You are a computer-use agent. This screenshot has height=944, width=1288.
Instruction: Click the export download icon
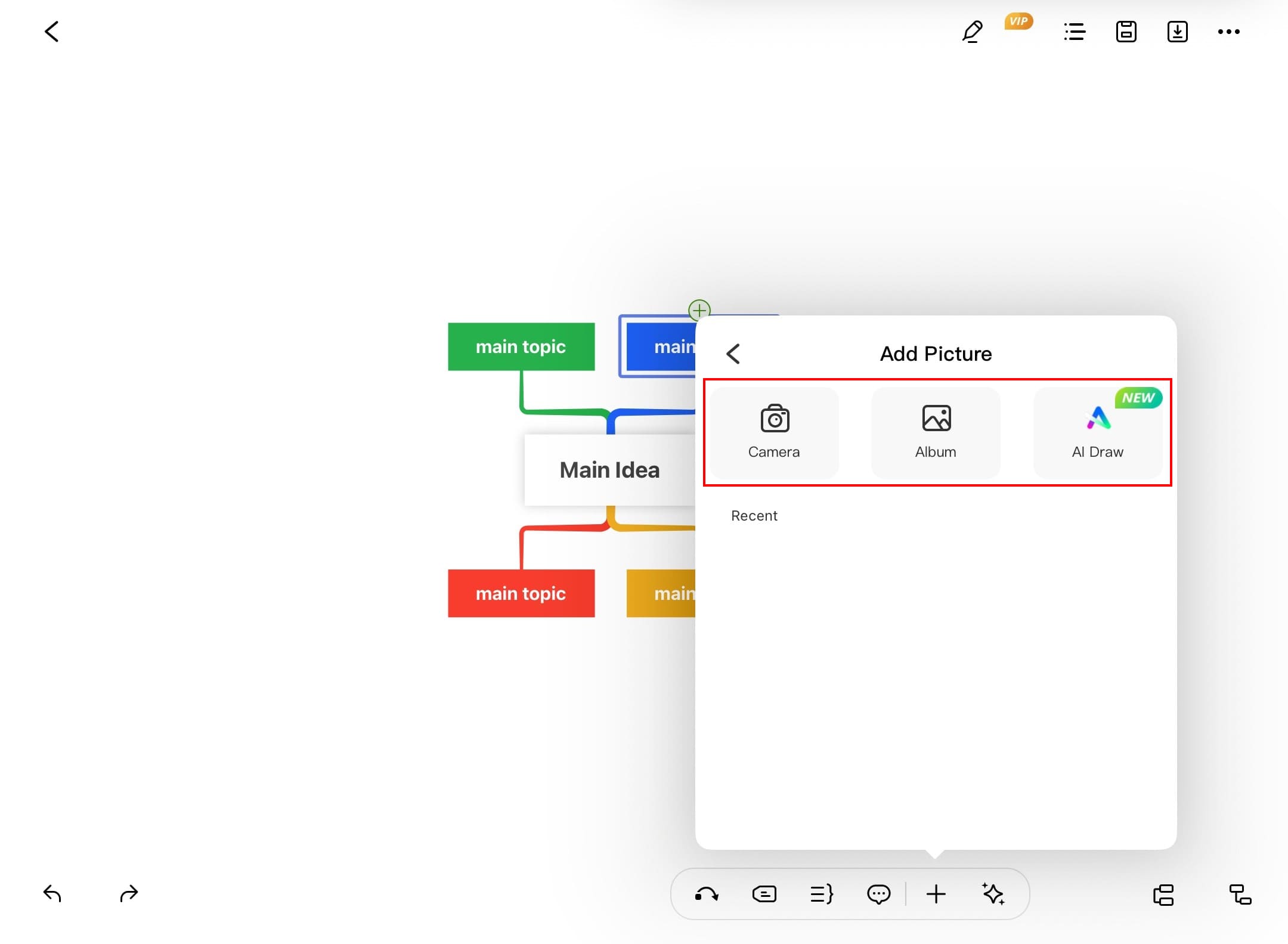(x=1177, y=32)
